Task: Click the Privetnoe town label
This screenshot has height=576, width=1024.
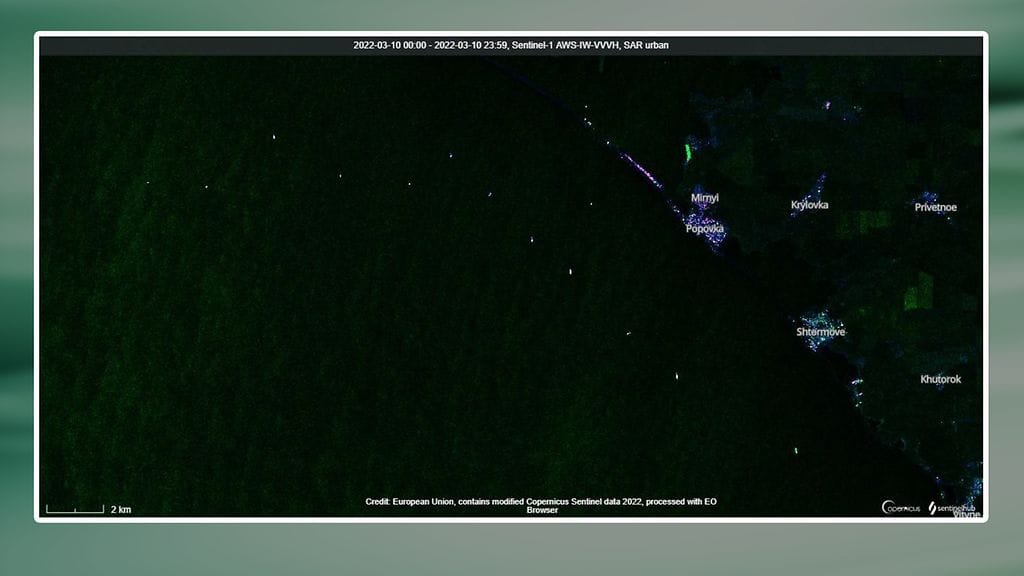Action: pos(935,207)
